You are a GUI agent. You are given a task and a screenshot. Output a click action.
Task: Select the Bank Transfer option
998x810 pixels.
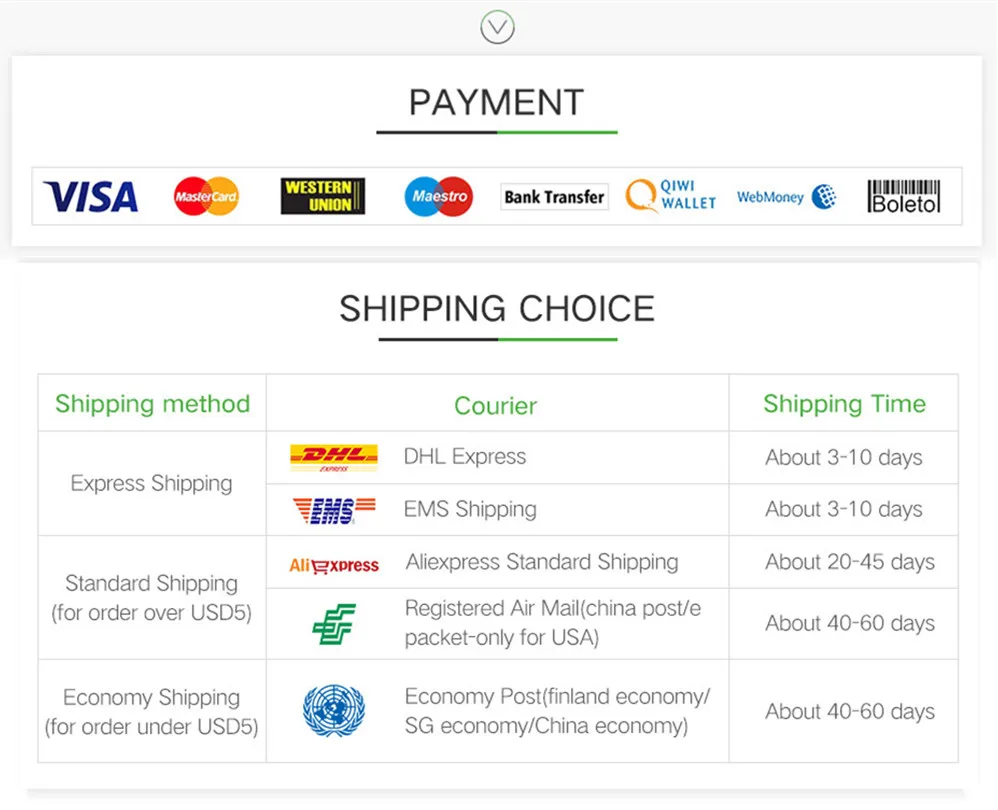point(554,197)
